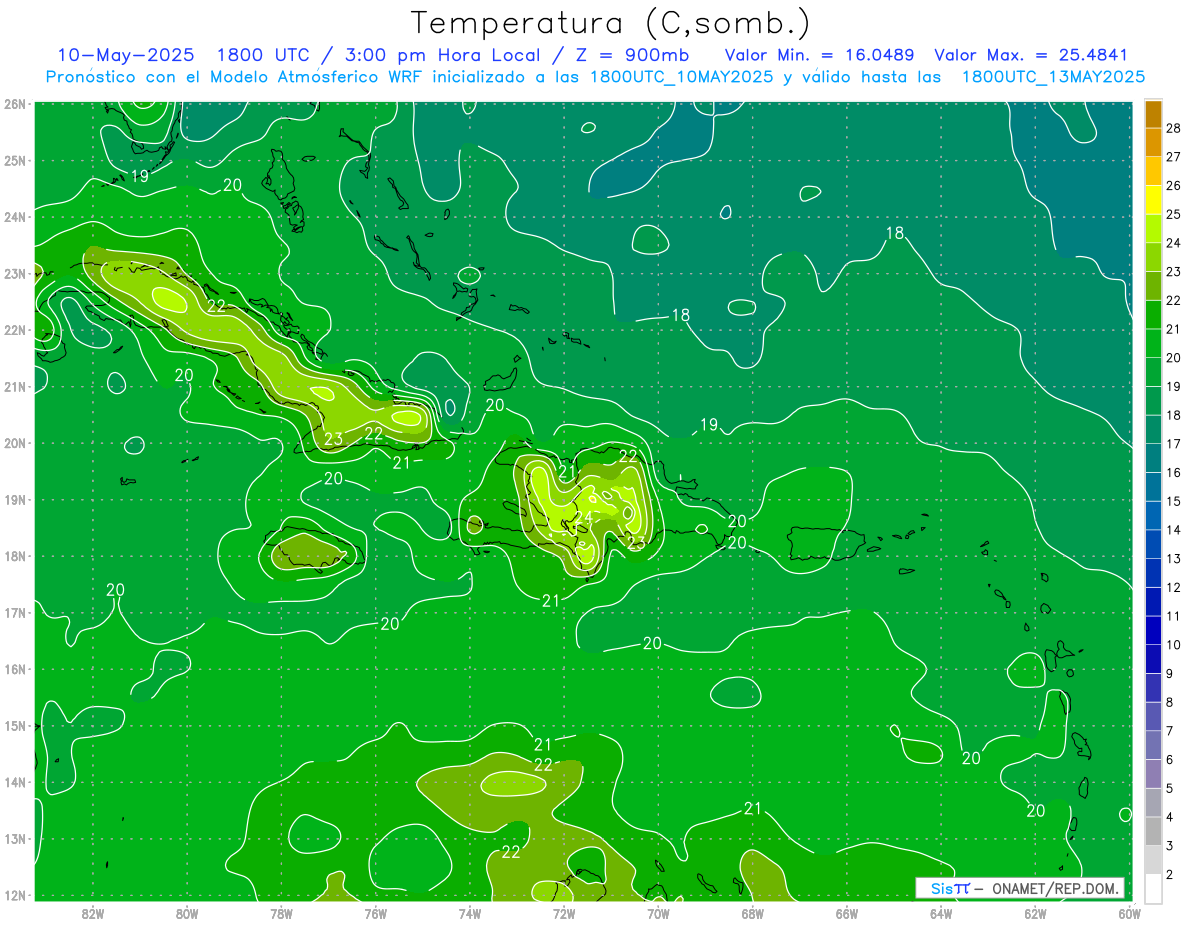This screenshot has height=927, width=1200.
Task: Click the "1800UTC_10MAY2025" initialization timestamp
Action: click(681, 76)
